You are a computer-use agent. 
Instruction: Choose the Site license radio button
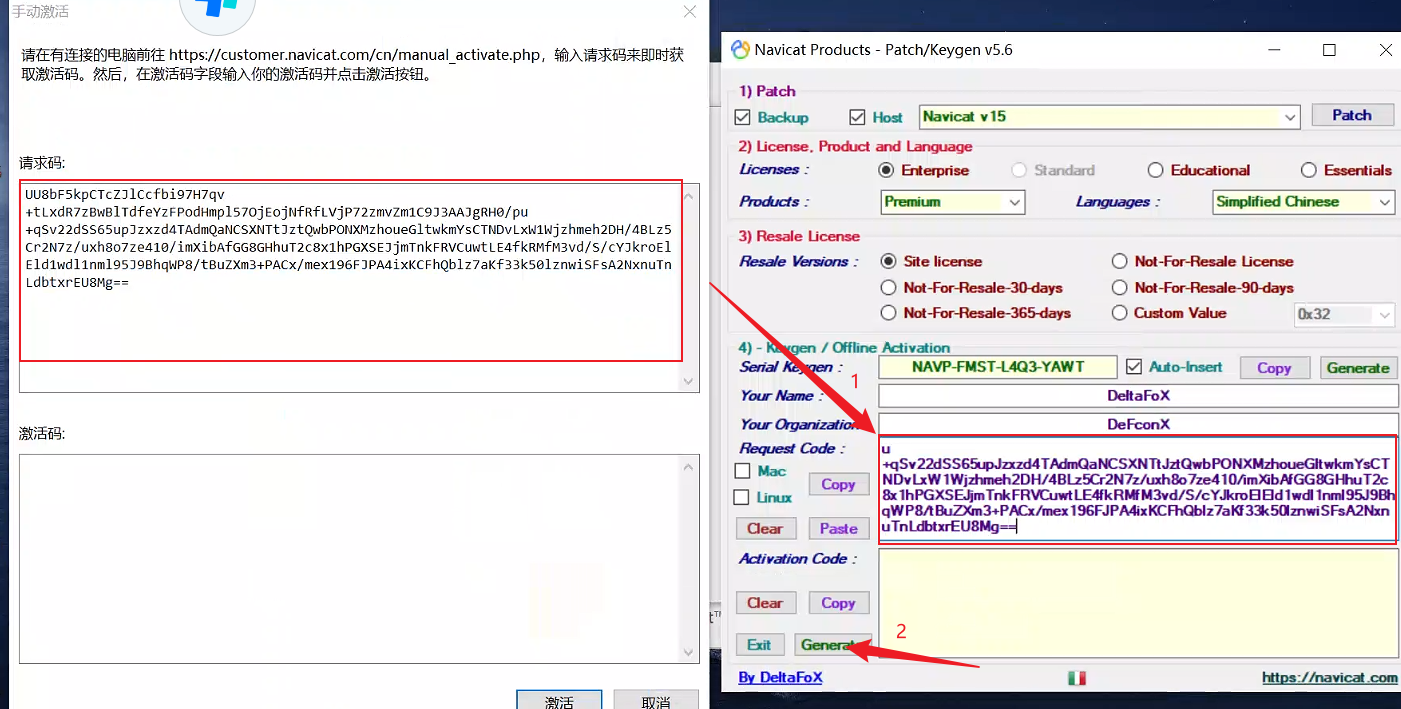(x=888, y=261)
